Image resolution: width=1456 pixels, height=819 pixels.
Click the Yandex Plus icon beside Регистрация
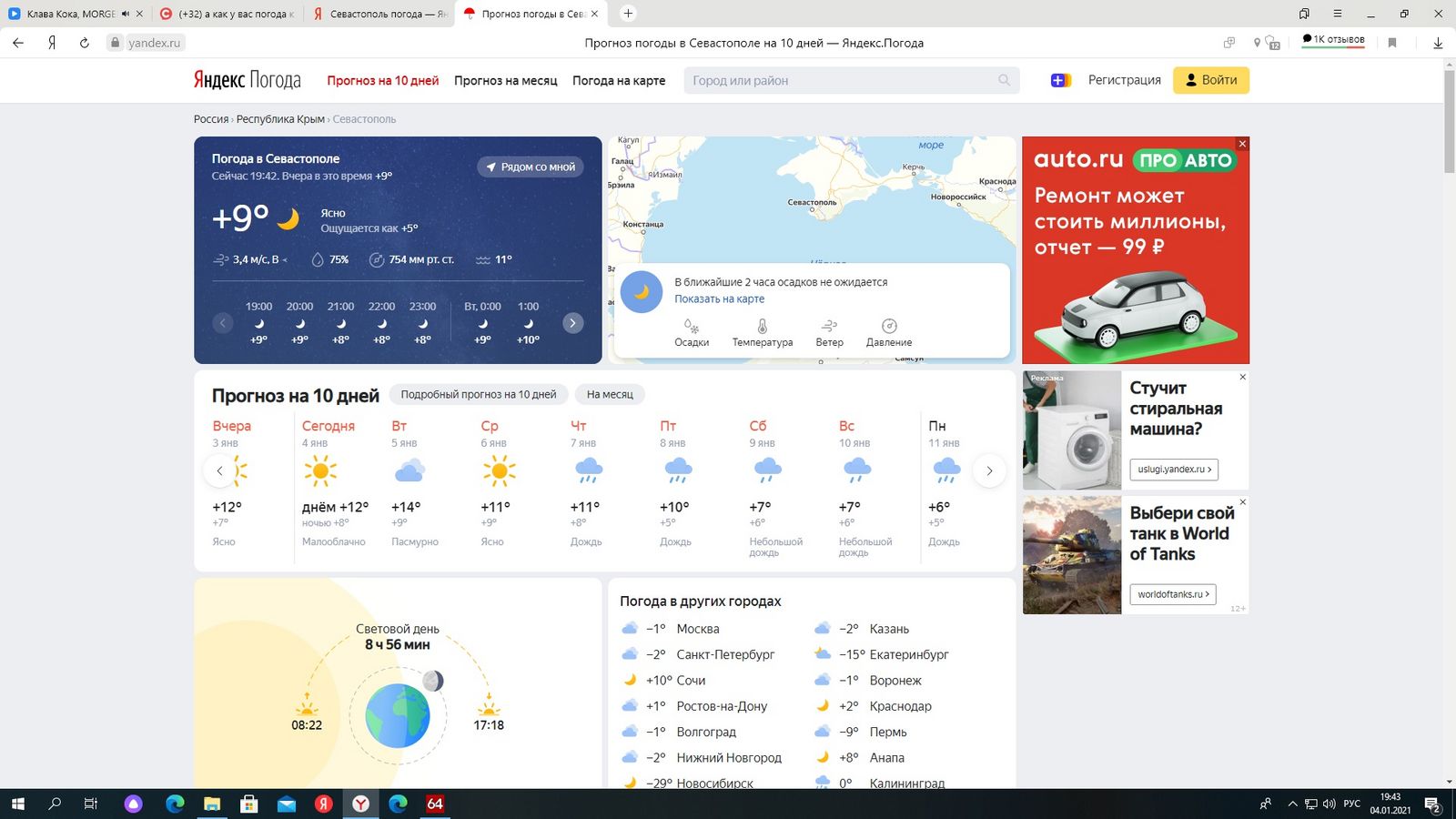(x=1061, y=80)
